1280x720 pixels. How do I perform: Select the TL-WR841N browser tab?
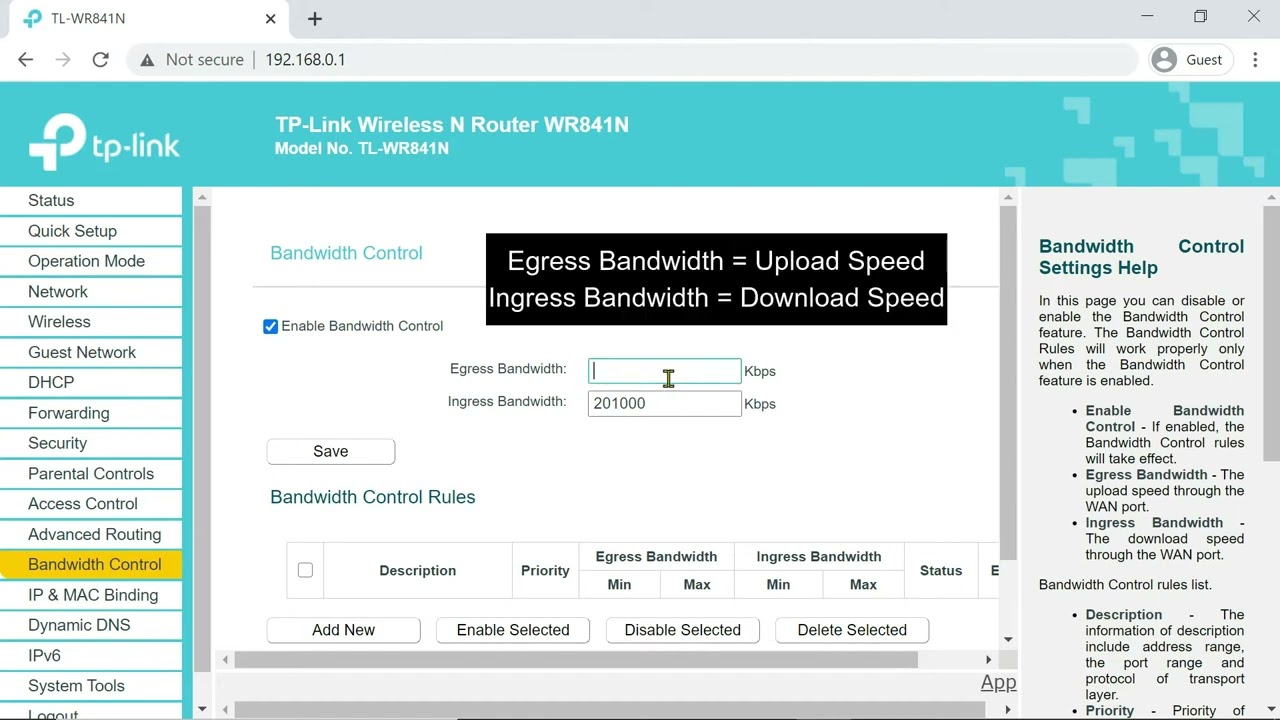click(x=150, y=18)
